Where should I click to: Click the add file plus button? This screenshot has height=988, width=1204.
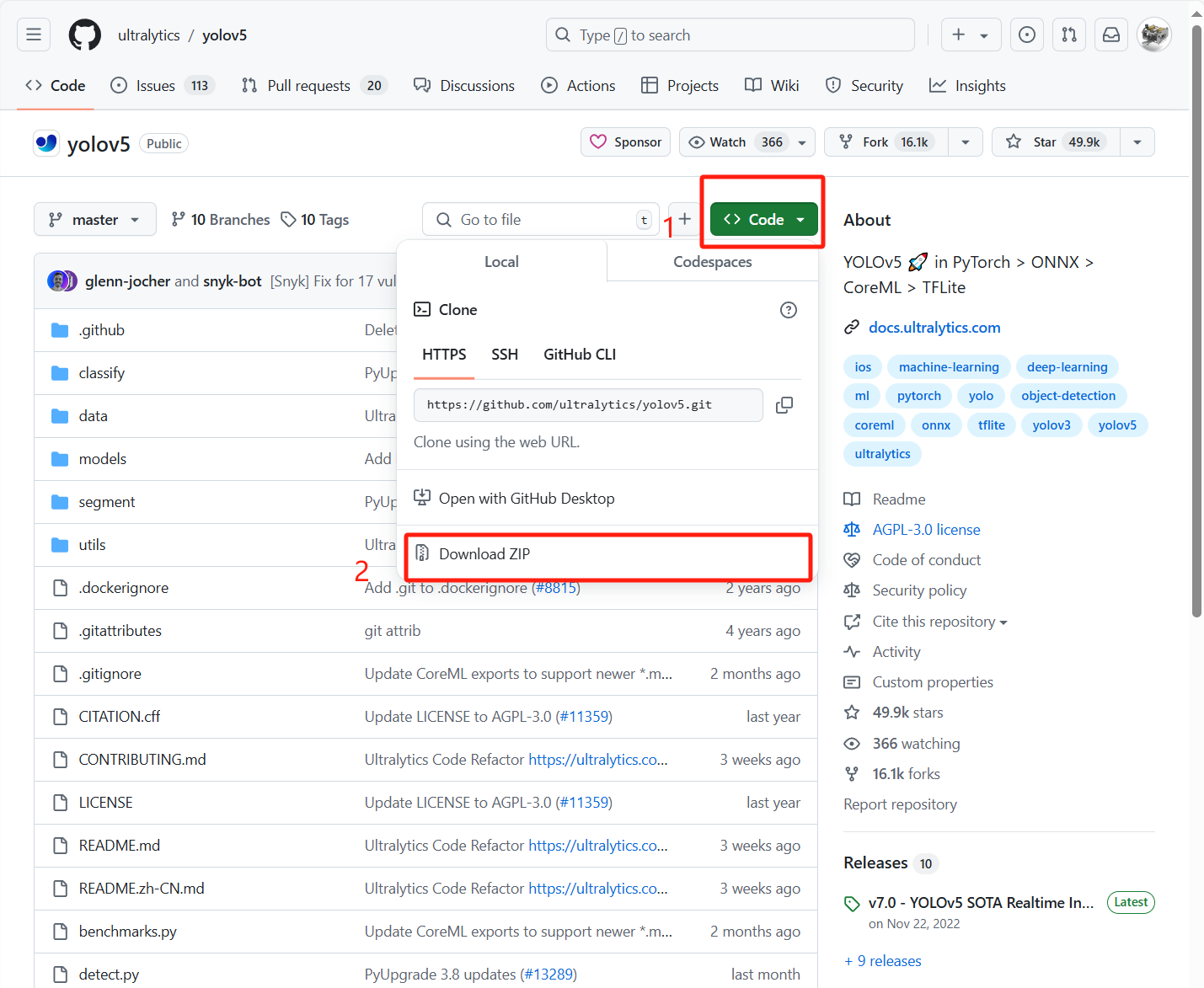[x=685, y=219]
